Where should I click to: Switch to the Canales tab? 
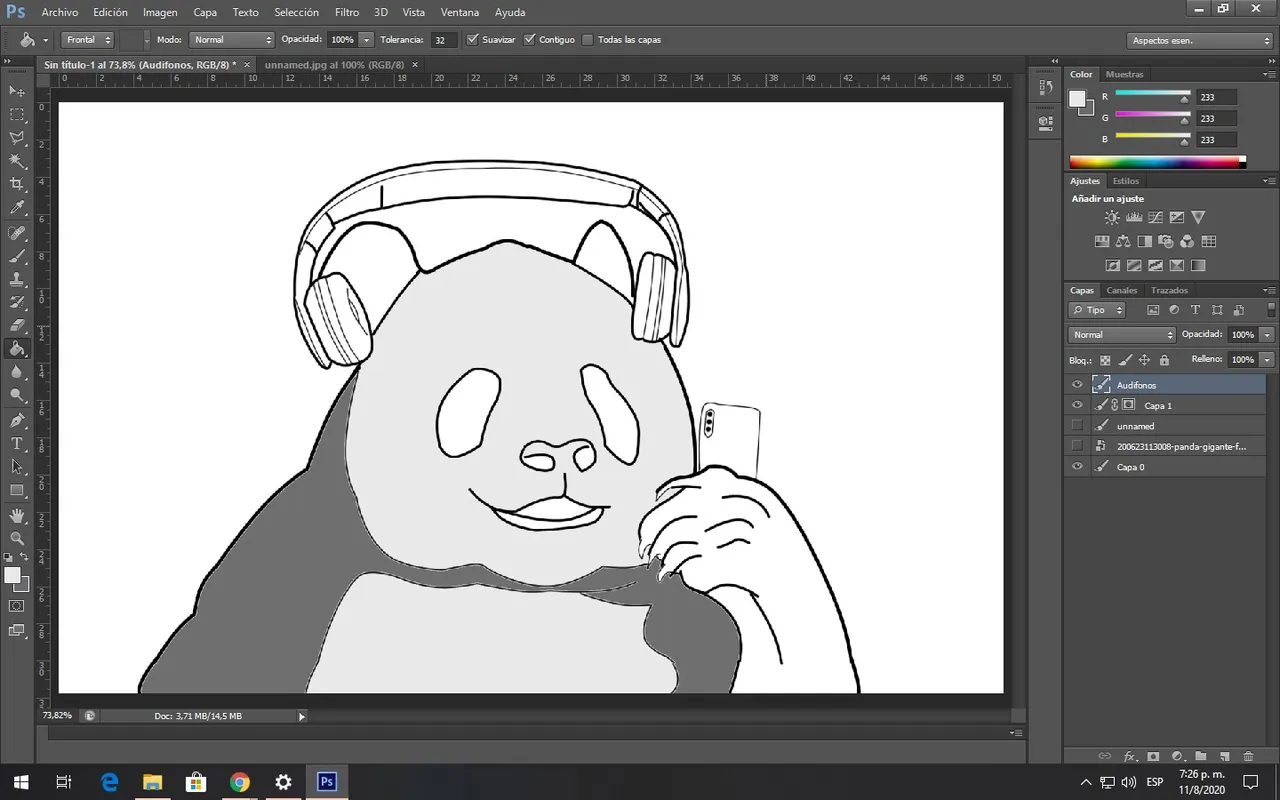pos(1121,290)
